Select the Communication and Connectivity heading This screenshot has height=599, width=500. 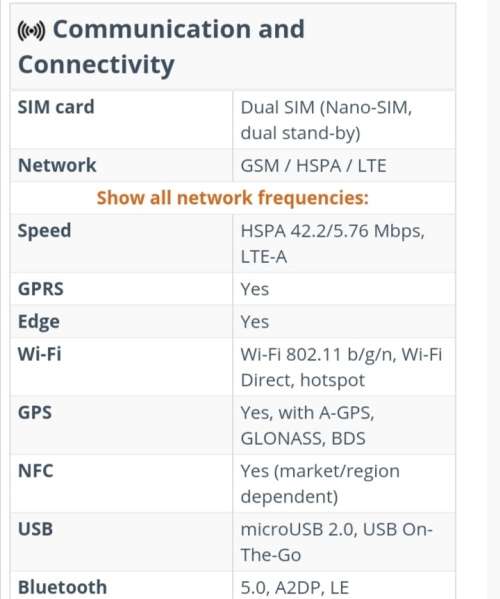[161, 47]
